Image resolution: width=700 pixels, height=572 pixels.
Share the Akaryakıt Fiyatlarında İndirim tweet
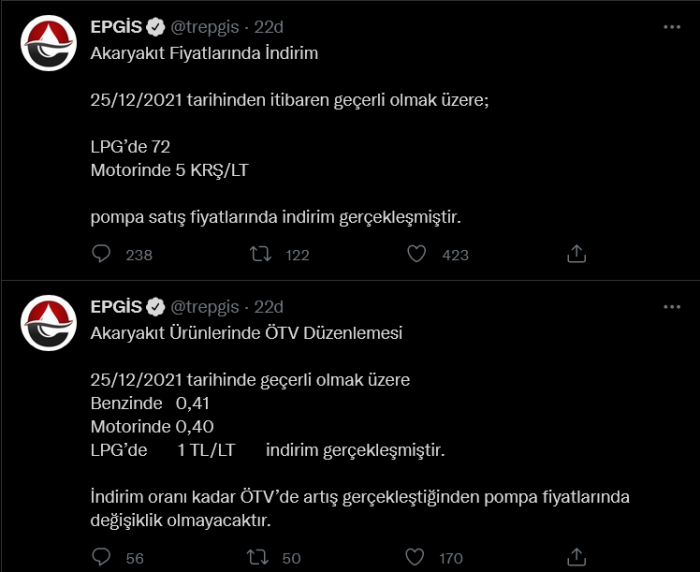(575, 254)
